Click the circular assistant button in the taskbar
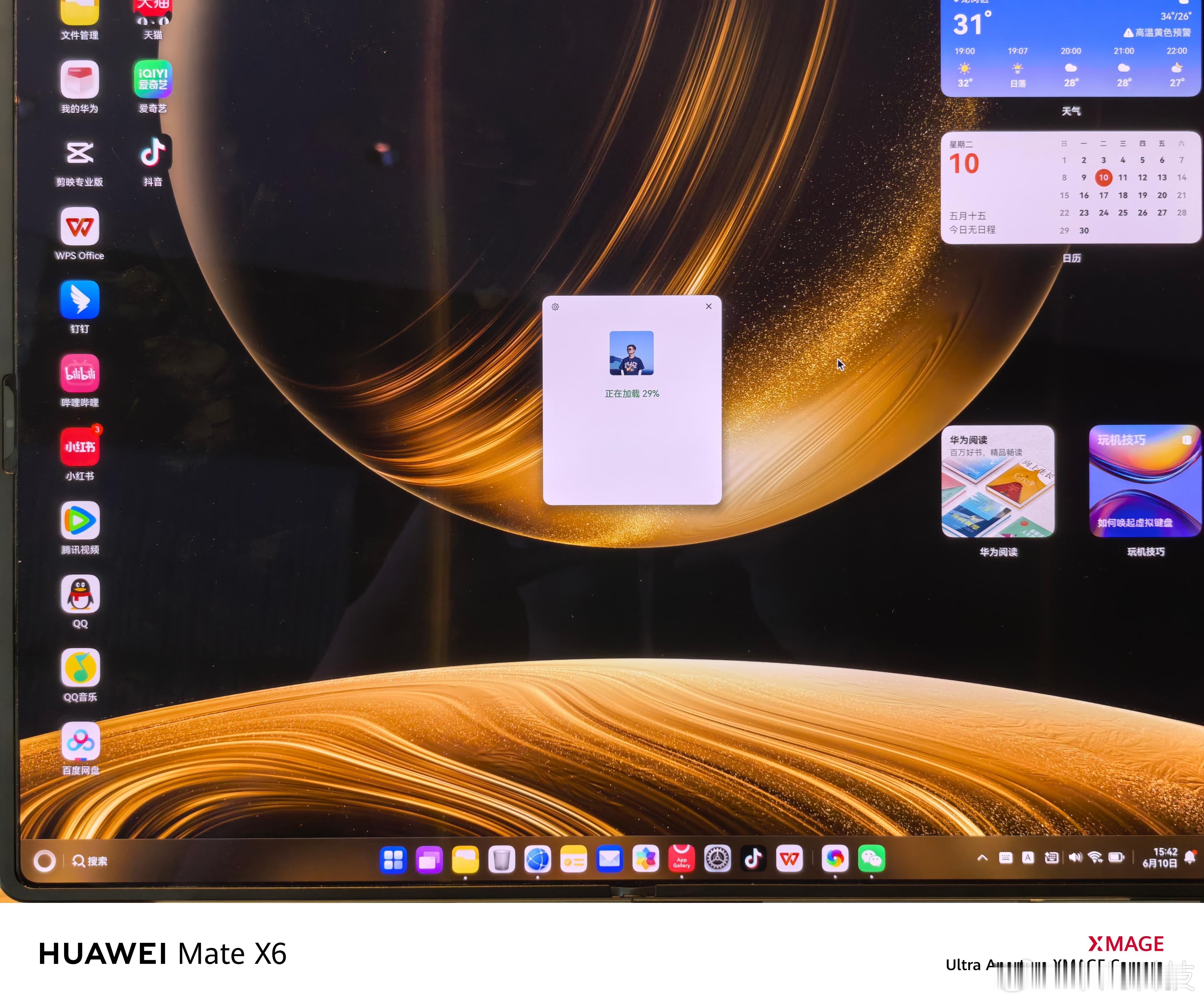 click(x=45, y=861)
